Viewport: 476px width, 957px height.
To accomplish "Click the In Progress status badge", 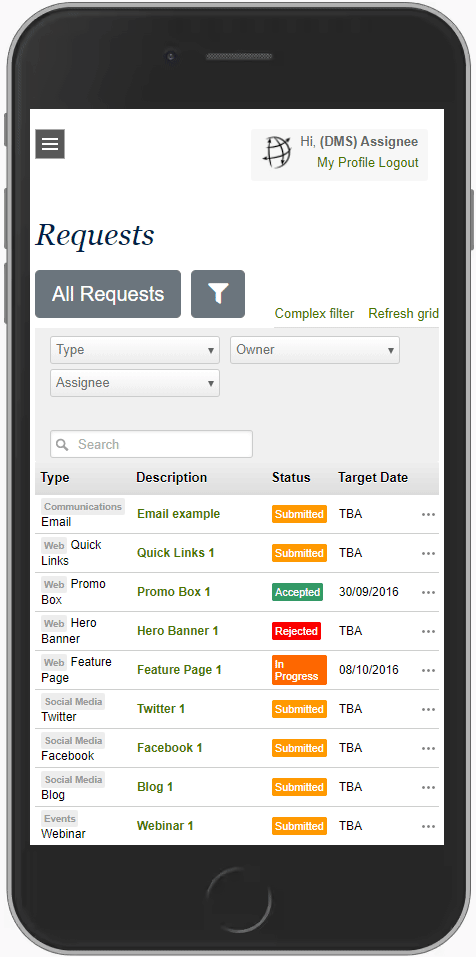I will pyautogui.click(x=299, y=670).
